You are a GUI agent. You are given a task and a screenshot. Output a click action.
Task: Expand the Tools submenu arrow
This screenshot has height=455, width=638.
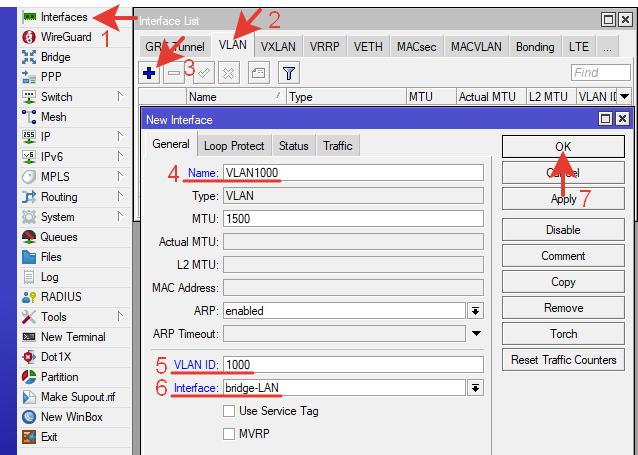click(x=120, y=316)
